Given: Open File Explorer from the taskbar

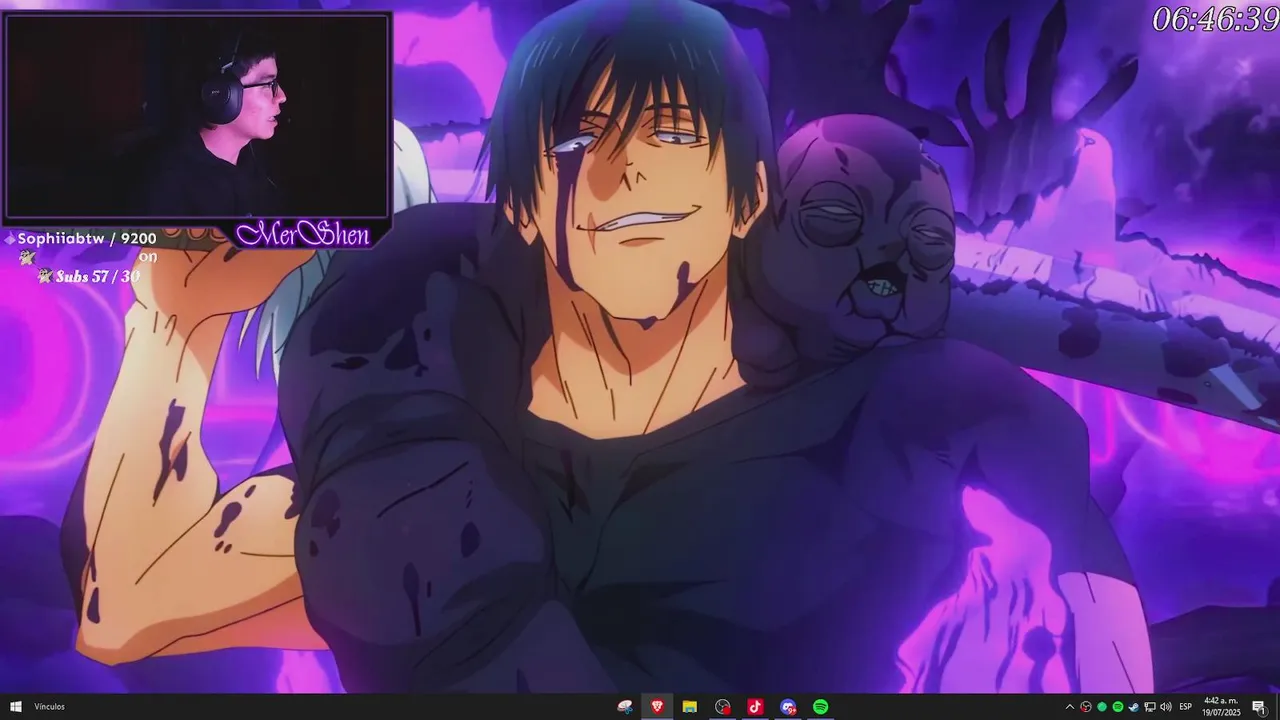Looking at the screenshot, I should pyautogui.click(x=689, y=707).
